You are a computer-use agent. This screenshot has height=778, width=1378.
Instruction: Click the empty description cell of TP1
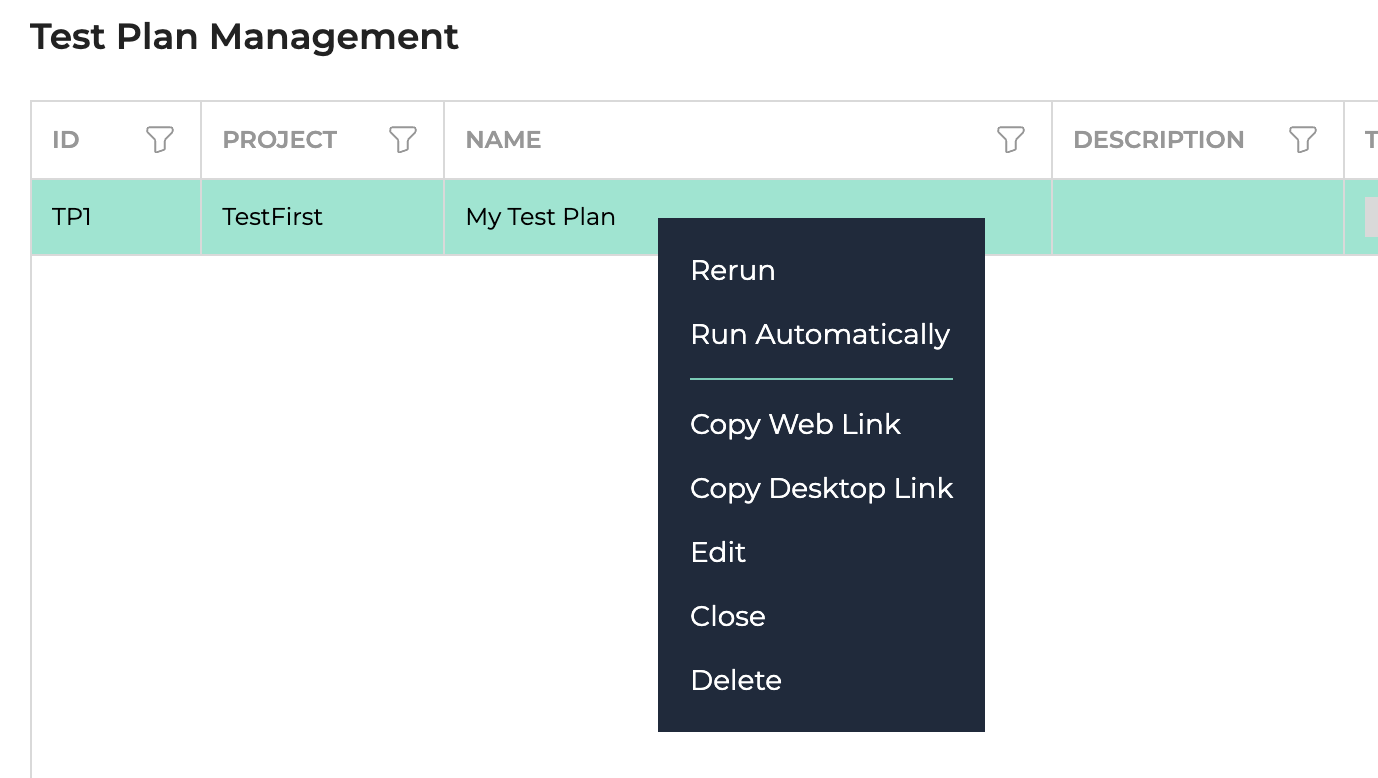[1197, 217]
